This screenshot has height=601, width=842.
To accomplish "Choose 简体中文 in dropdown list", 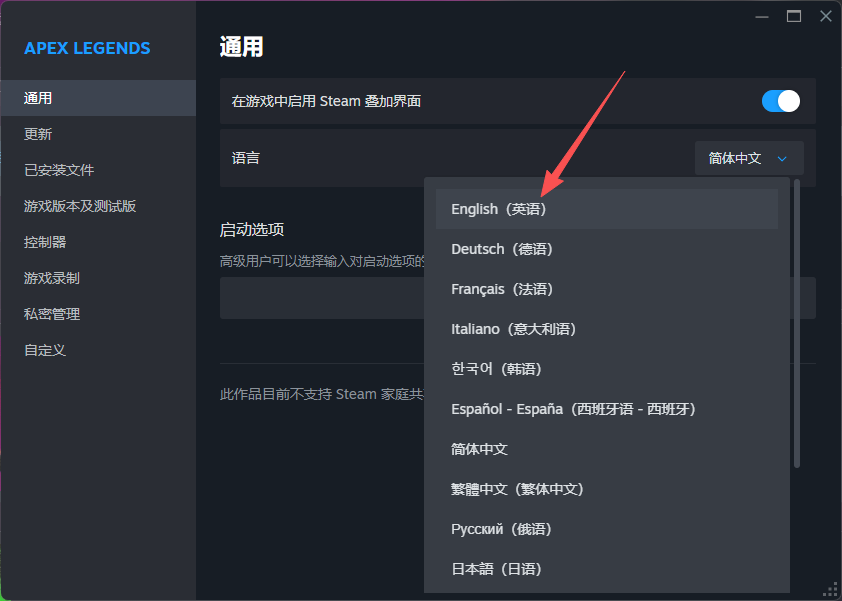I will pyautogui.click(x=607, y=449).
